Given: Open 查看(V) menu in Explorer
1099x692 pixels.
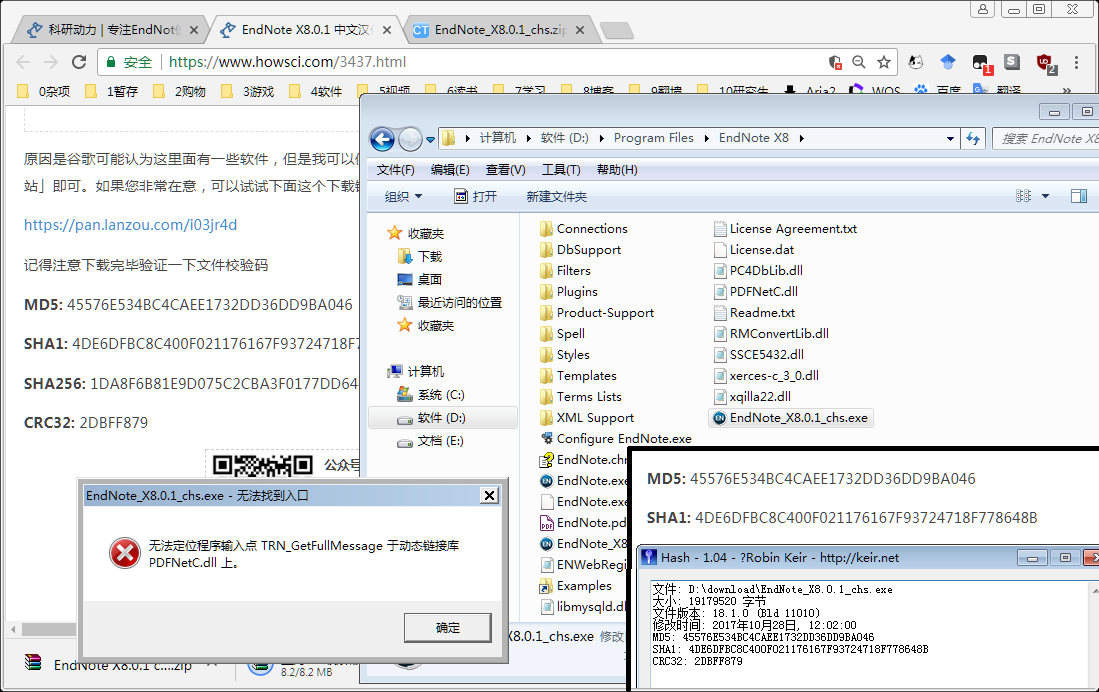Looking at the screenshot, I should click(505, 170).
